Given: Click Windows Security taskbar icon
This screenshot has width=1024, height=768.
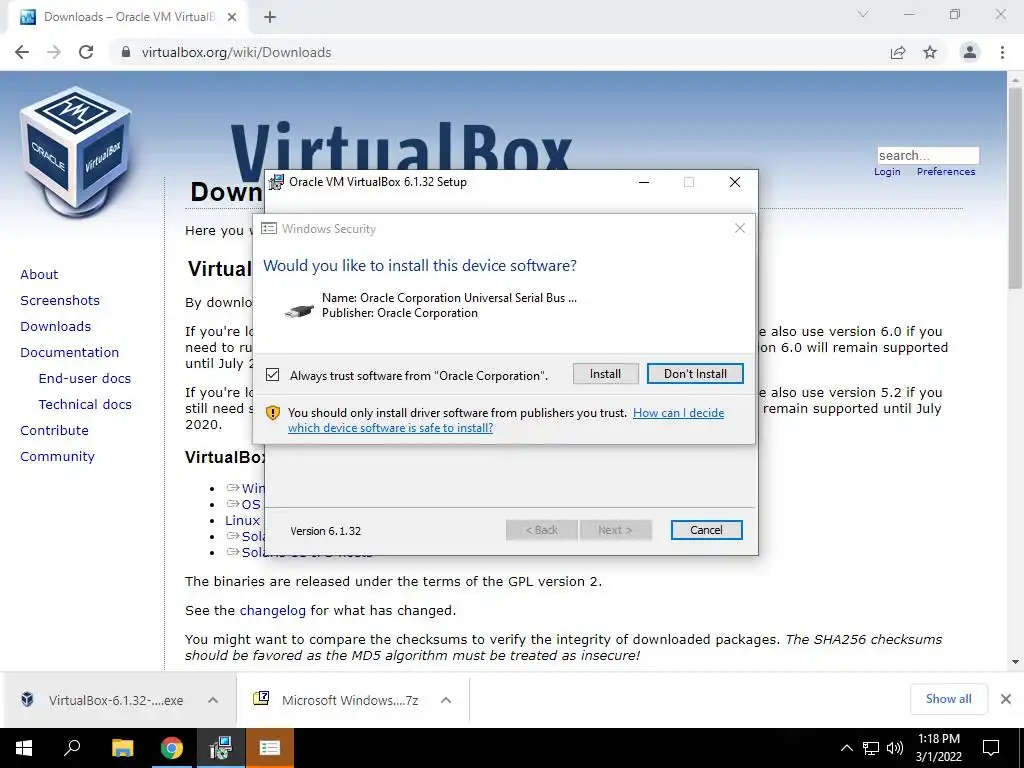Looking at the screenshot, I should coord(270,748).
